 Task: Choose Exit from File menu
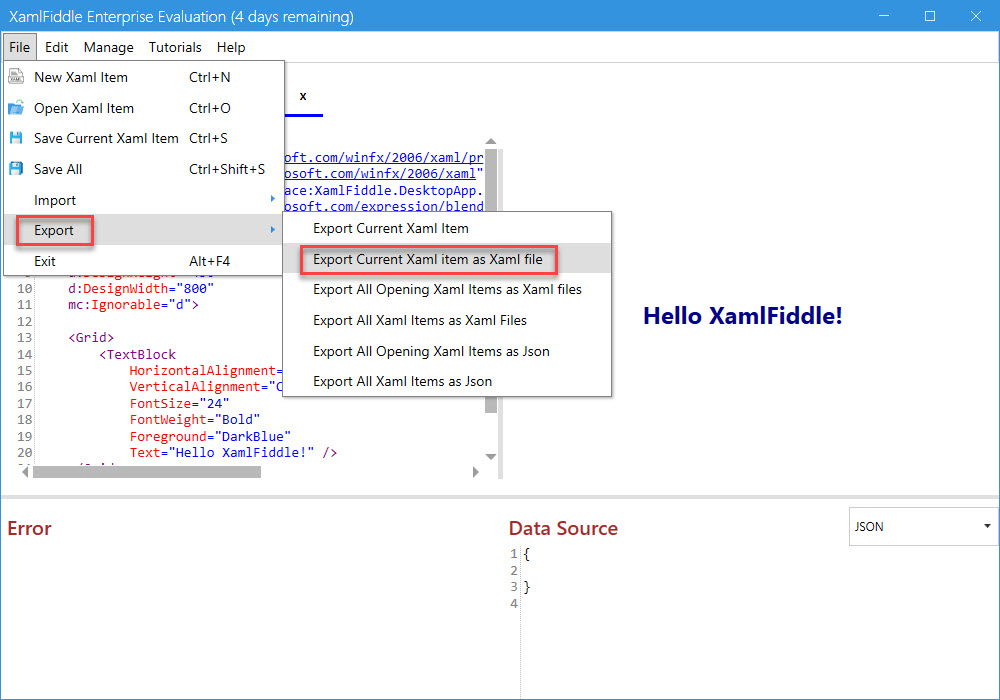click(143, 261)
